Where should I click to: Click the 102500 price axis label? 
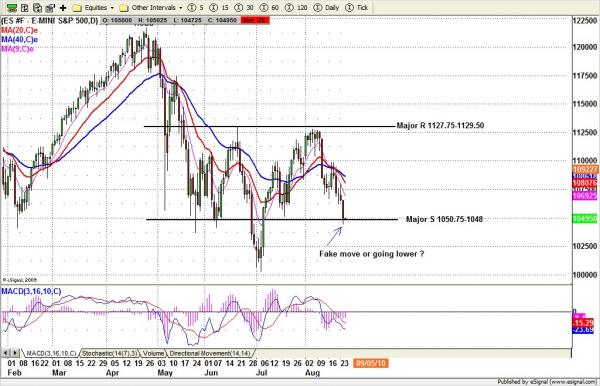585,246
